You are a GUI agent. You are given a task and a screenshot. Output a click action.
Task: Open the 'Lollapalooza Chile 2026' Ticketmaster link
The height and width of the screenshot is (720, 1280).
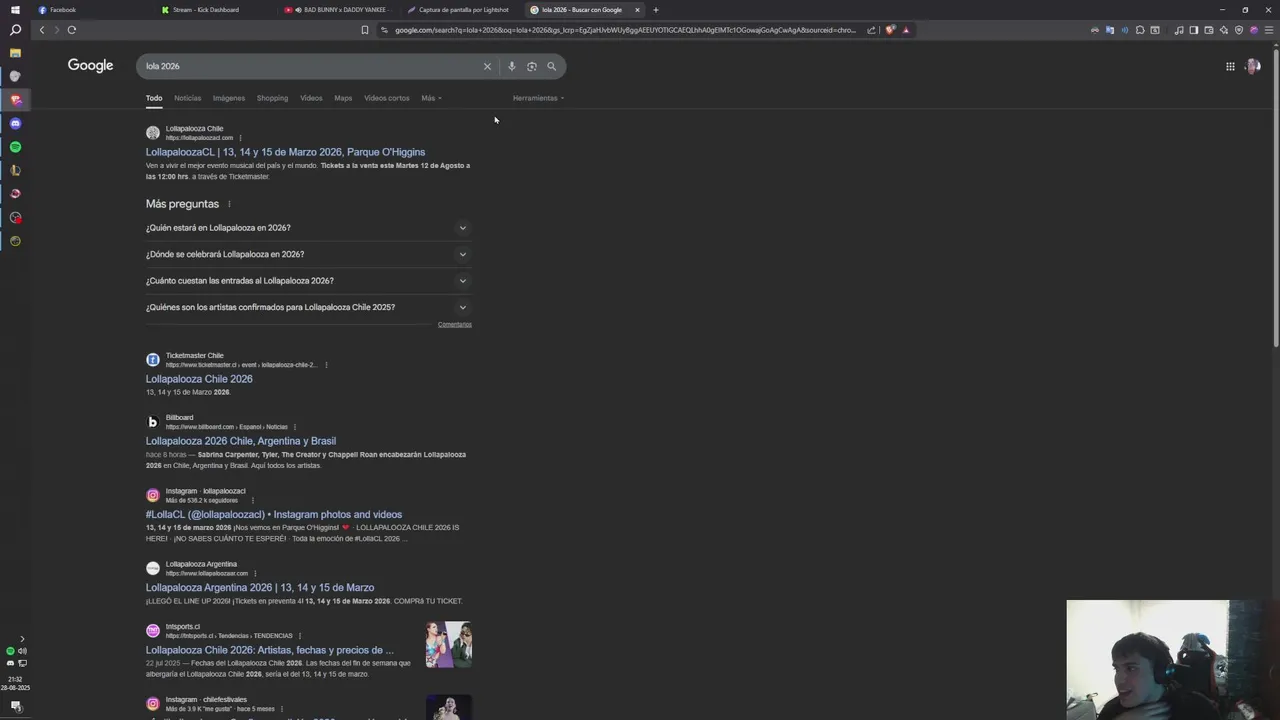tap(199, 379)
